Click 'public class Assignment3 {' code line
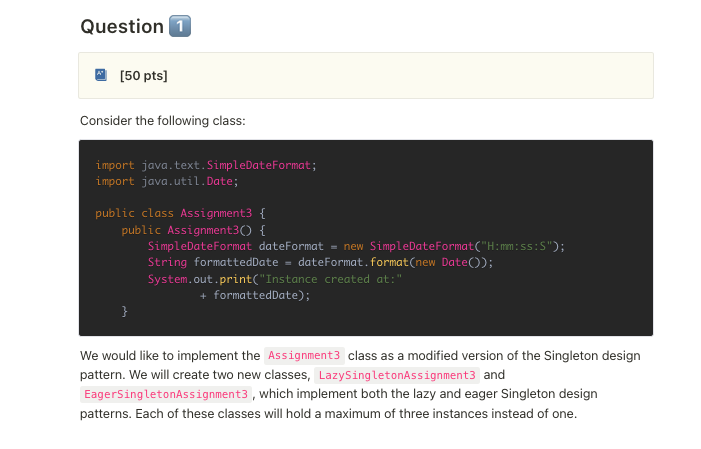Screen dimensions: 701x449 (181, 213)
